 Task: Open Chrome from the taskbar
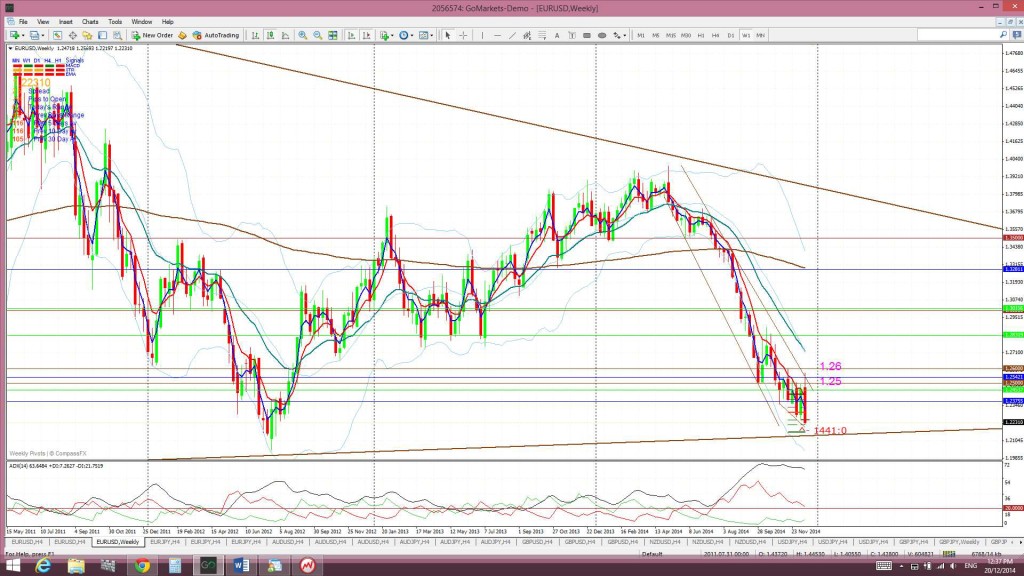[142, 566]
